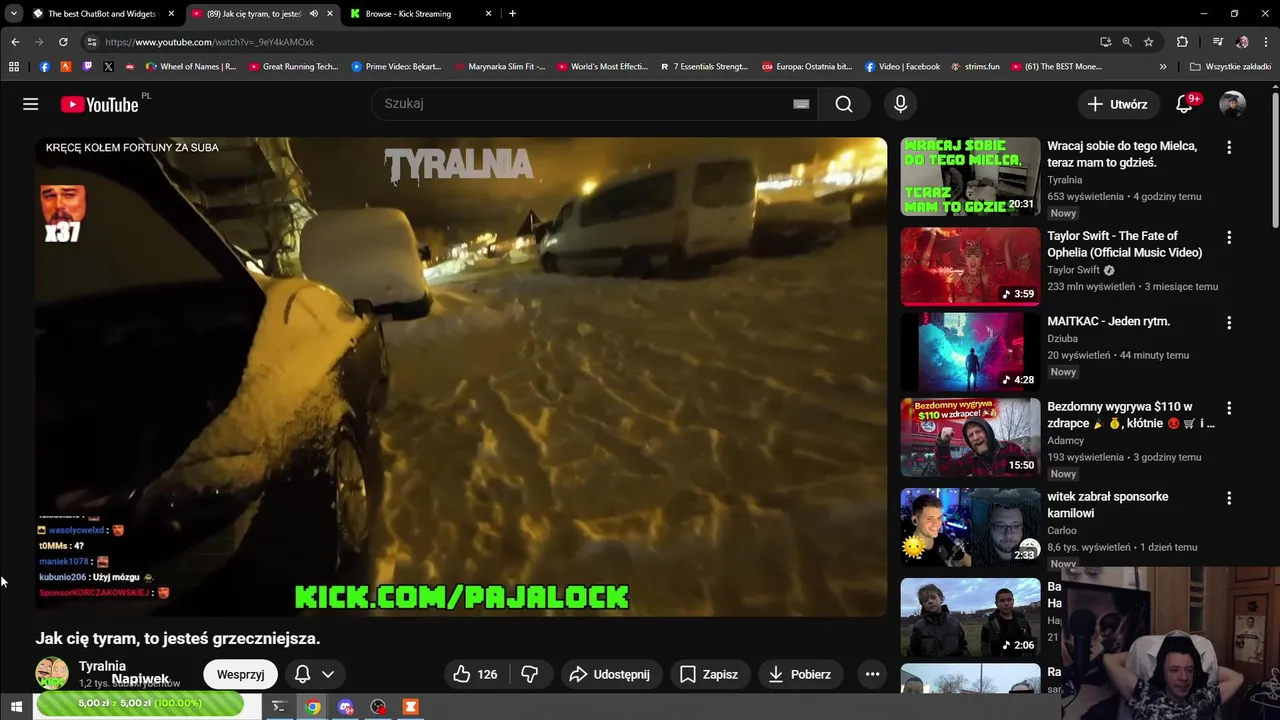Screen dimensions: 1280x720
Task: Open YouTube notifications bell
Action: pyautogui.click(x=1185, y=104)
